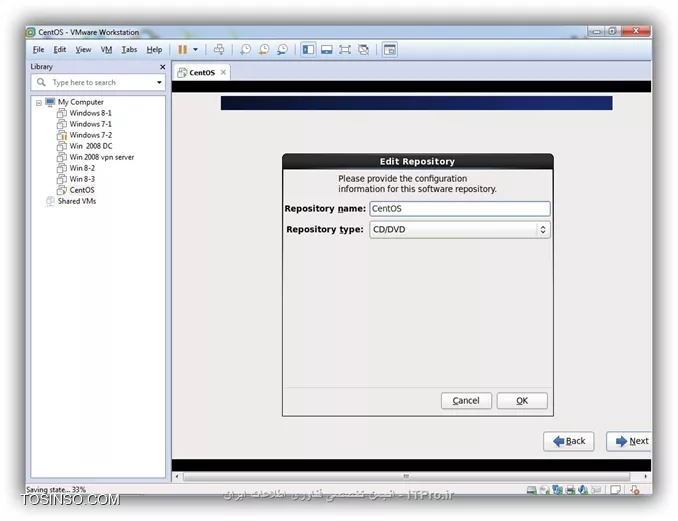Image resolution: width=678 pixels, height=521 pixels.
Task: Open the Edit menu
Action: tap(60, 50)
